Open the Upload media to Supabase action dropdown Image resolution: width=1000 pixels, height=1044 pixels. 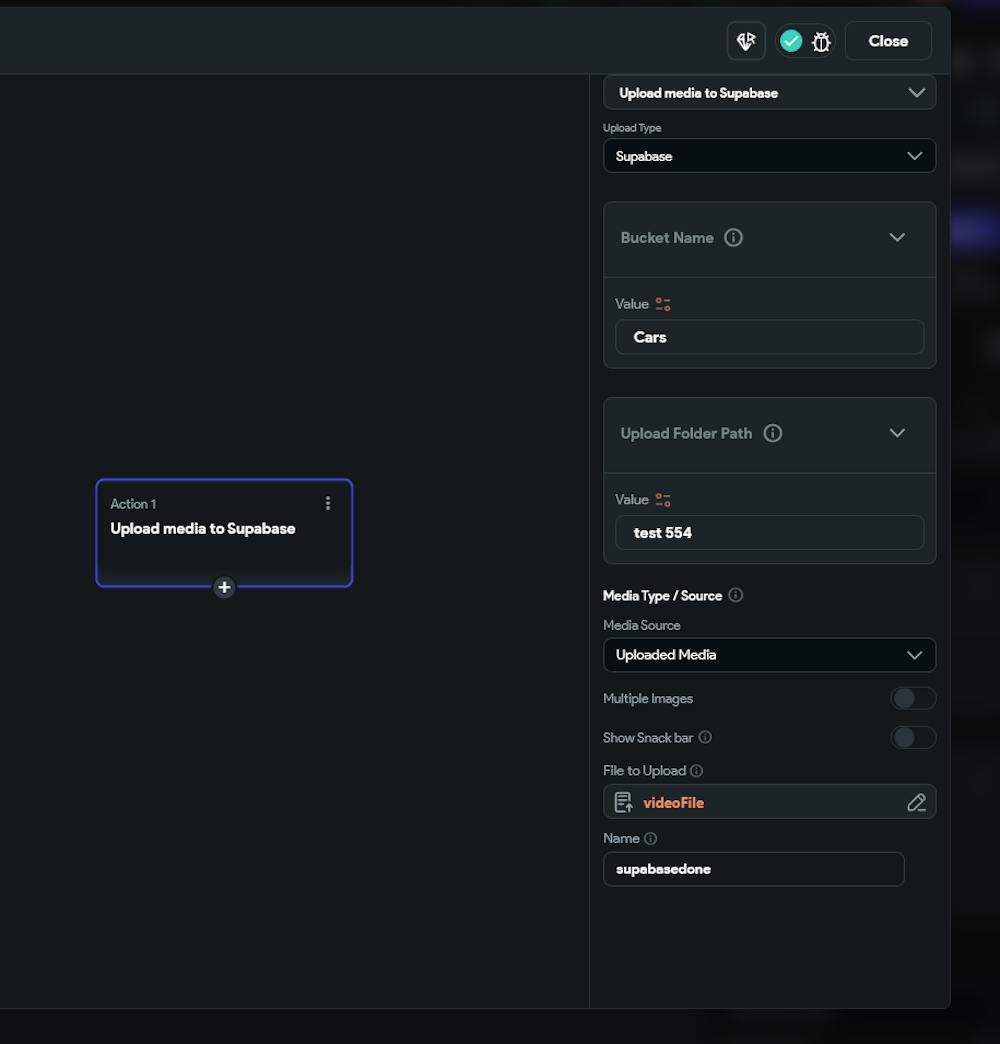tap(769, 93)
